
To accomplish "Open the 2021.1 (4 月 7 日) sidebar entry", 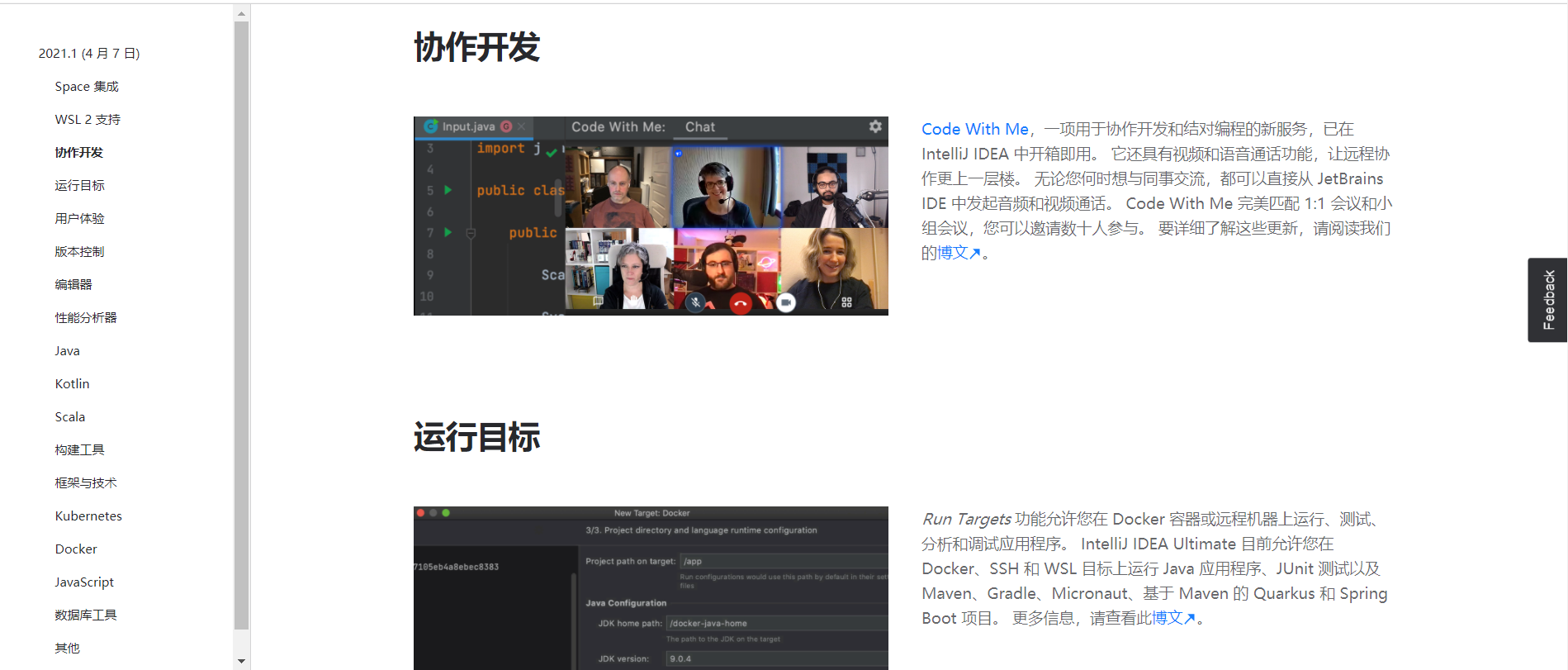I will click(89, 54).
